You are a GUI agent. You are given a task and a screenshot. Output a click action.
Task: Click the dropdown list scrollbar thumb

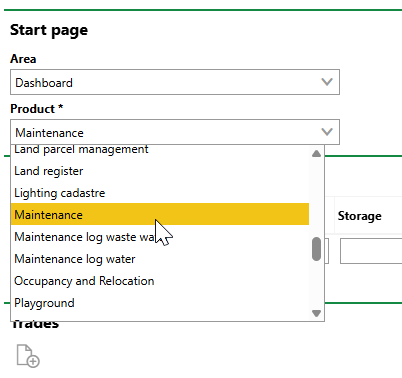[316, 249]
